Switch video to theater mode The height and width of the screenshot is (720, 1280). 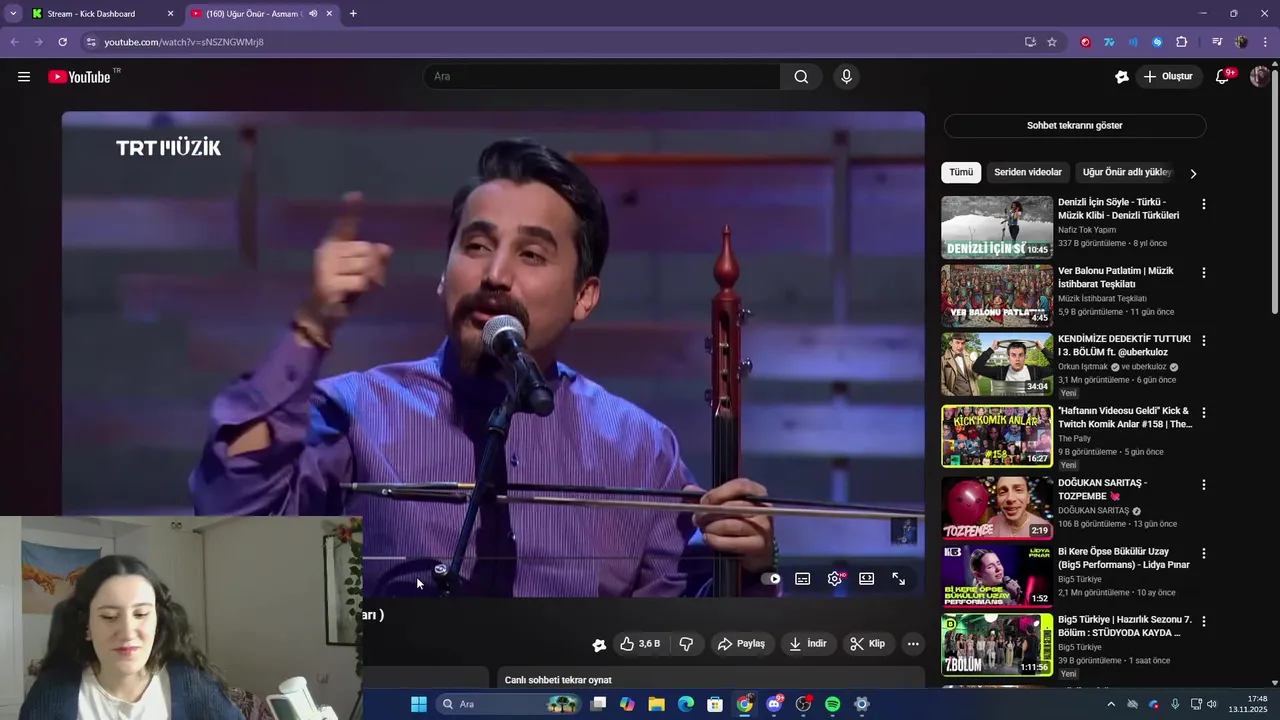[x=867, y=579]
